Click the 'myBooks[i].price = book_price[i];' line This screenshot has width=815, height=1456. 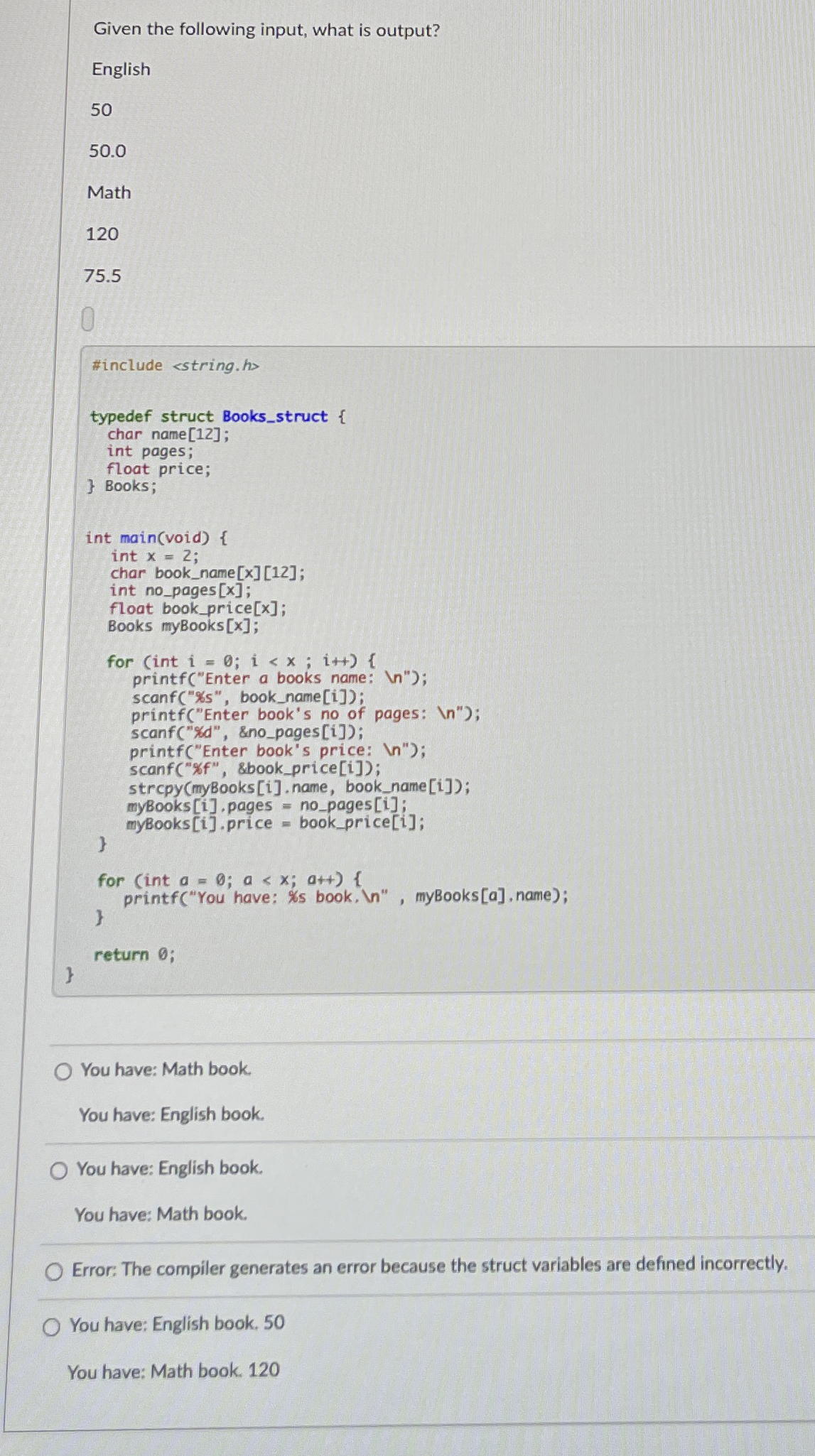(x=276, y=824)
